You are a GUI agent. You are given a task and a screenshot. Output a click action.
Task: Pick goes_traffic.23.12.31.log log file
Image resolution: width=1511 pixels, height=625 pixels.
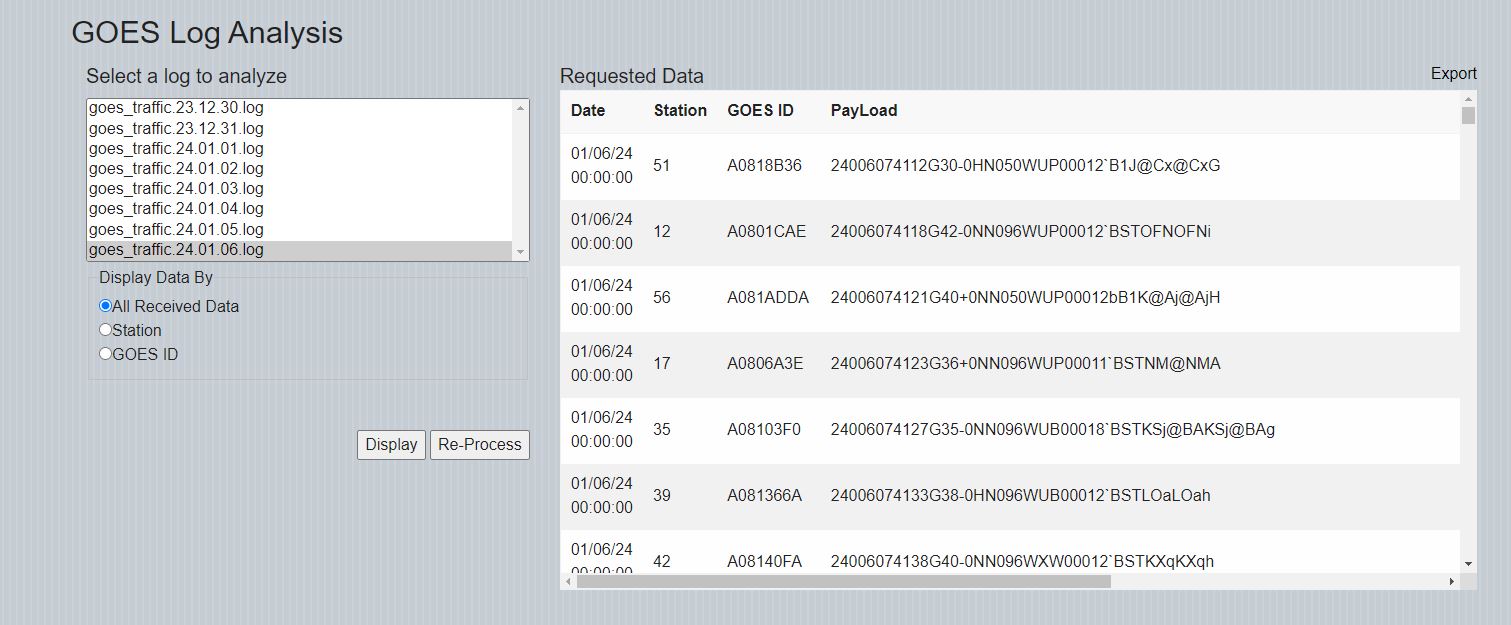(176, 128)
